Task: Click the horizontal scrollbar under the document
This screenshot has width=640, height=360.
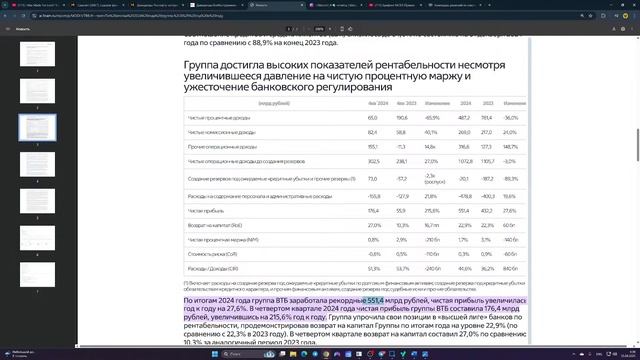Action: [353, 346]
